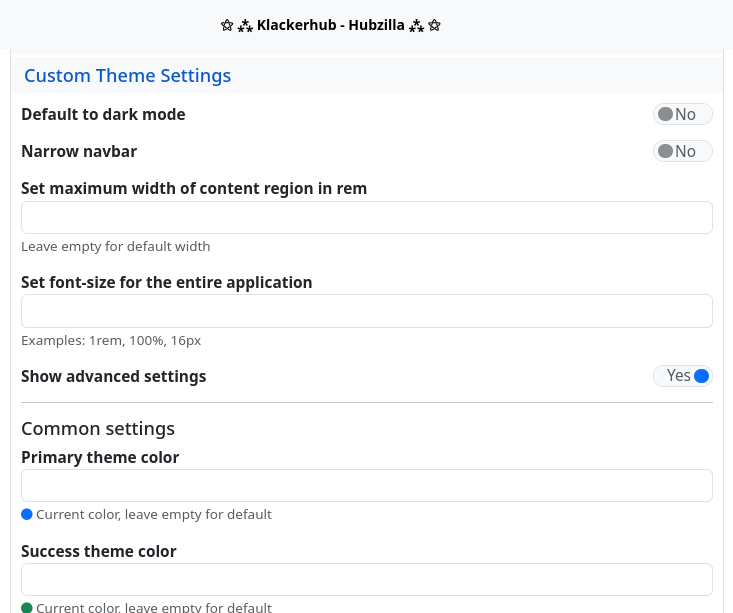
Task: Switch the Default to dark mode toggle
Action: point(682,114)
